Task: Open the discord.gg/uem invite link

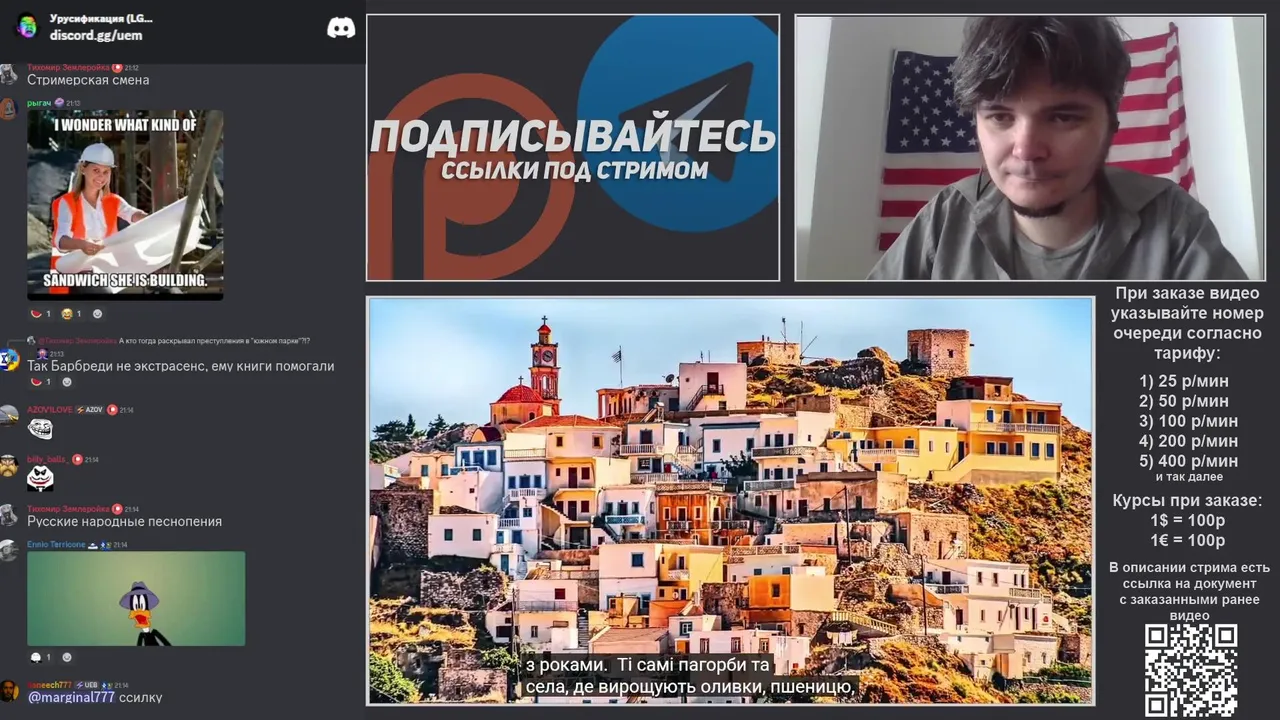Action: (96, 35)
